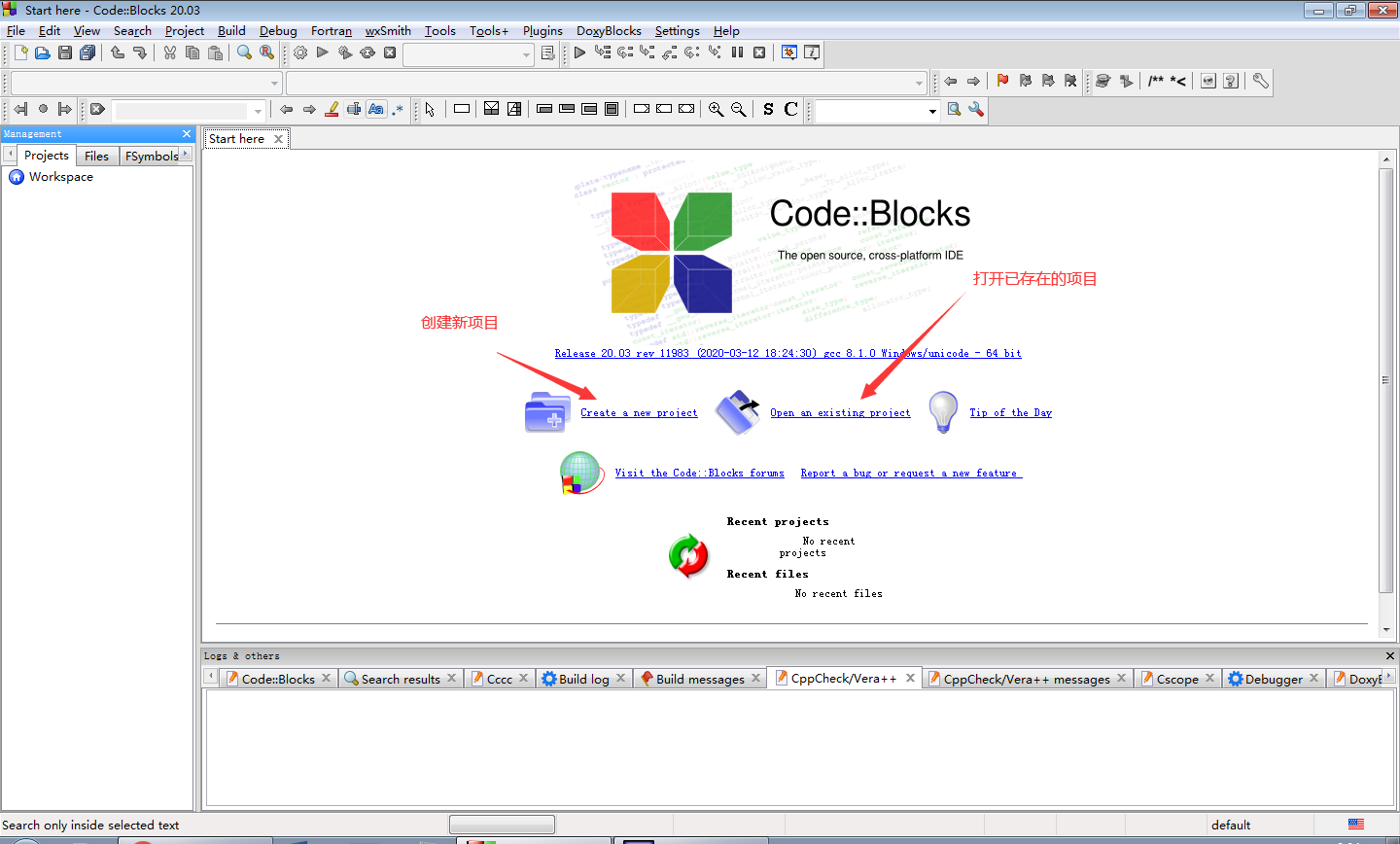Toggle regex search with the .* icon
This screenshot has width=1400, height=844.
398,109
